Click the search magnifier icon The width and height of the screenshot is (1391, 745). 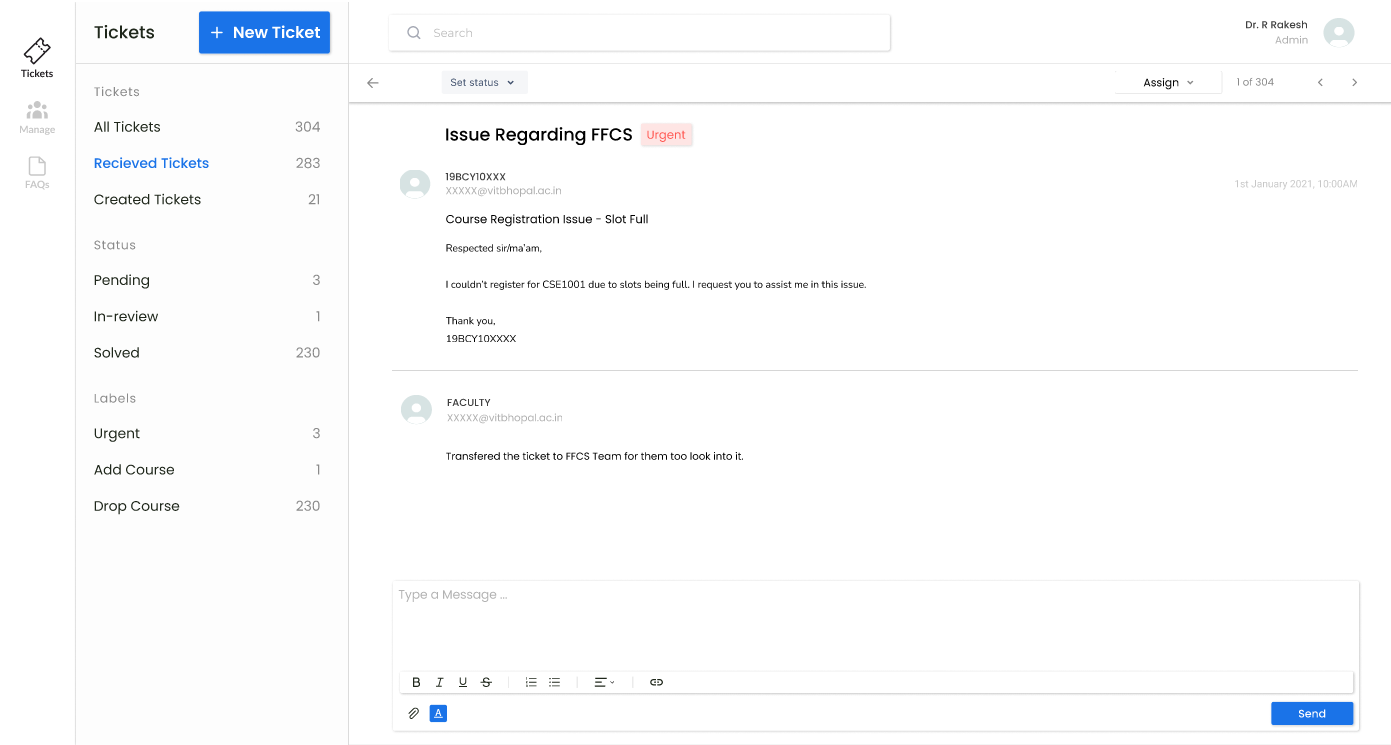pos(414,33)
